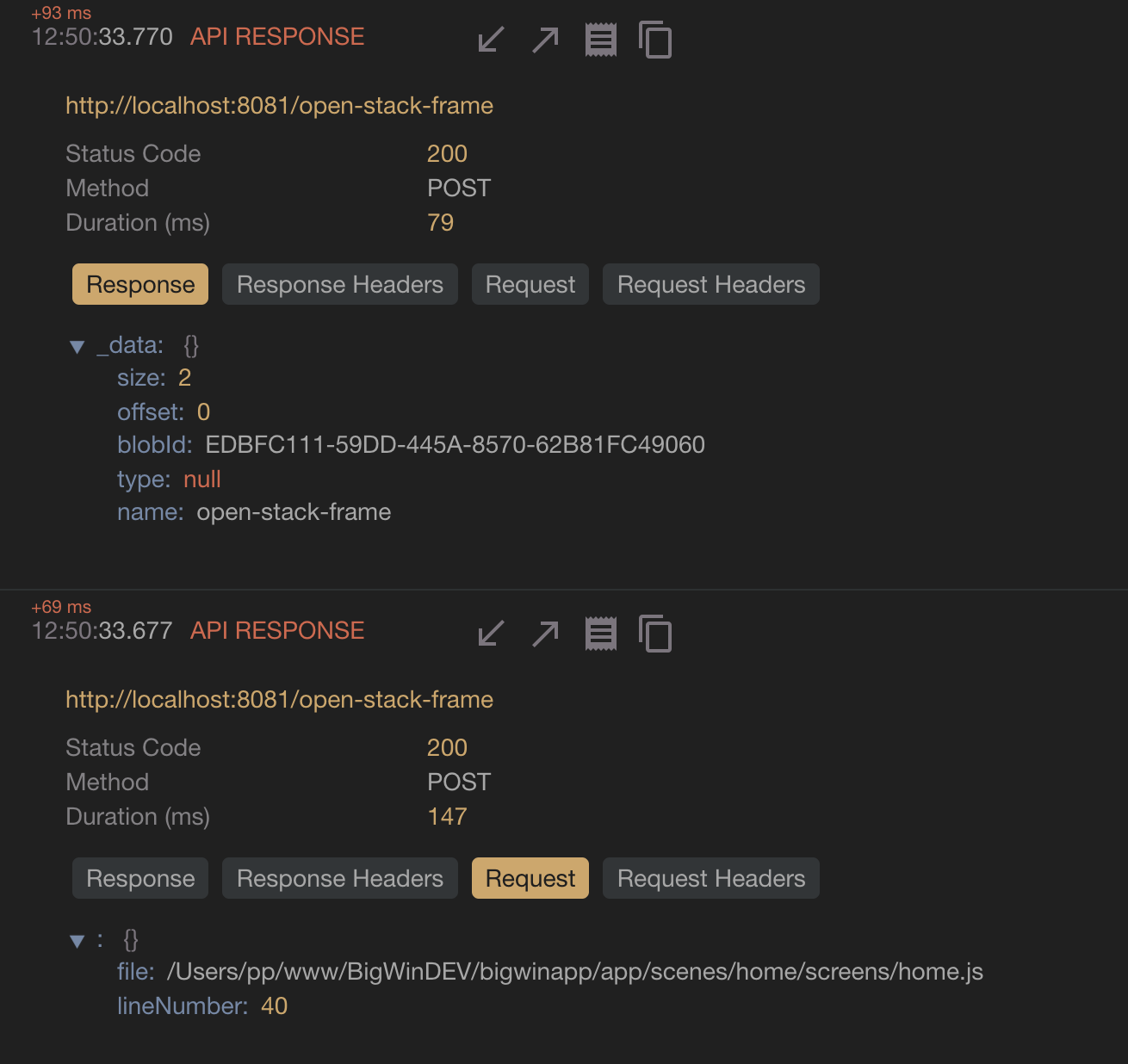
Task: Click the home.js file path
Action: point(575,972)
